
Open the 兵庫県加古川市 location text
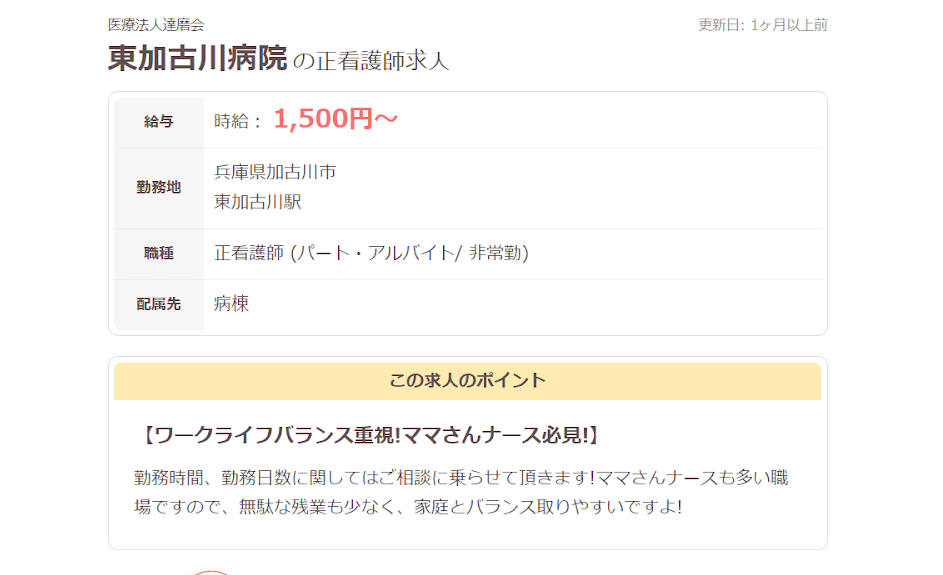point(275,172)
